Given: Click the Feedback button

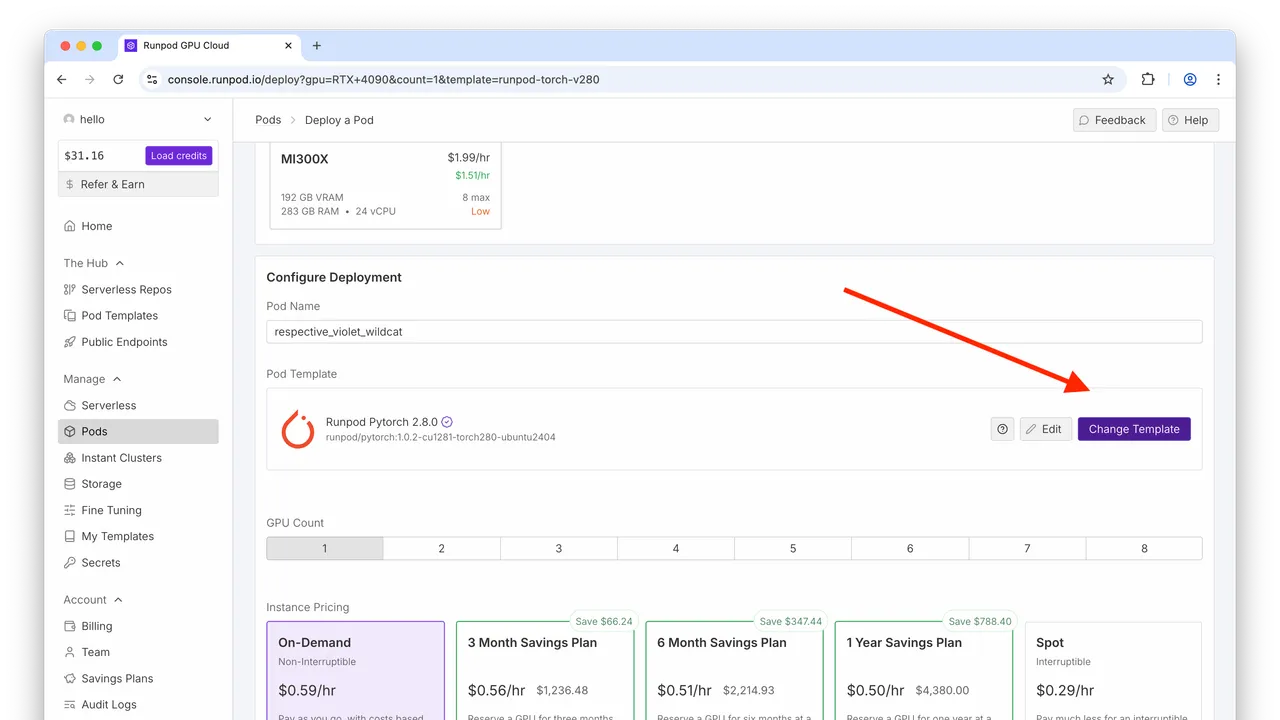Looking at the screenshot, I should coord(1114,120).
